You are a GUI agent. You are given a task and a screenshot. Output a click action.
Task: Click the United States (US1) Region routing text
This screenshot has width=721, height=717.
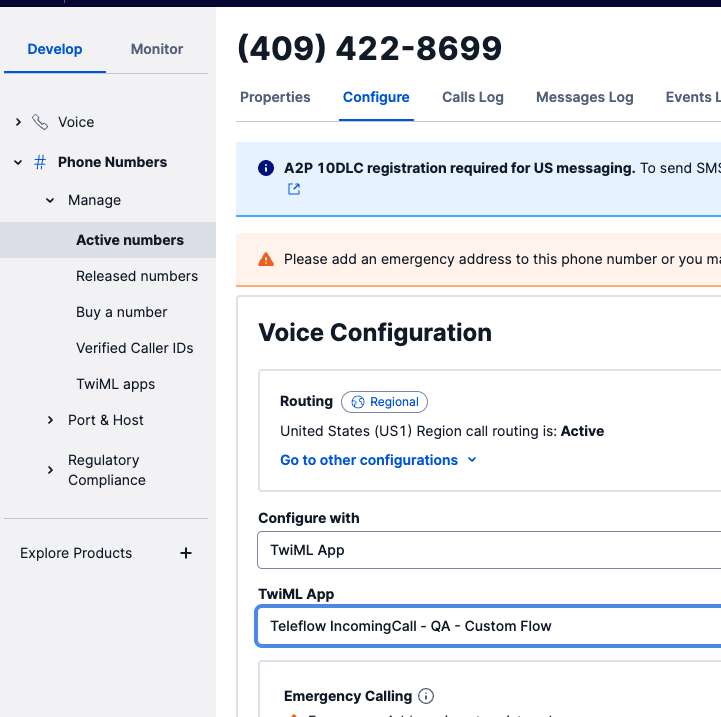[x=442, y=431]
